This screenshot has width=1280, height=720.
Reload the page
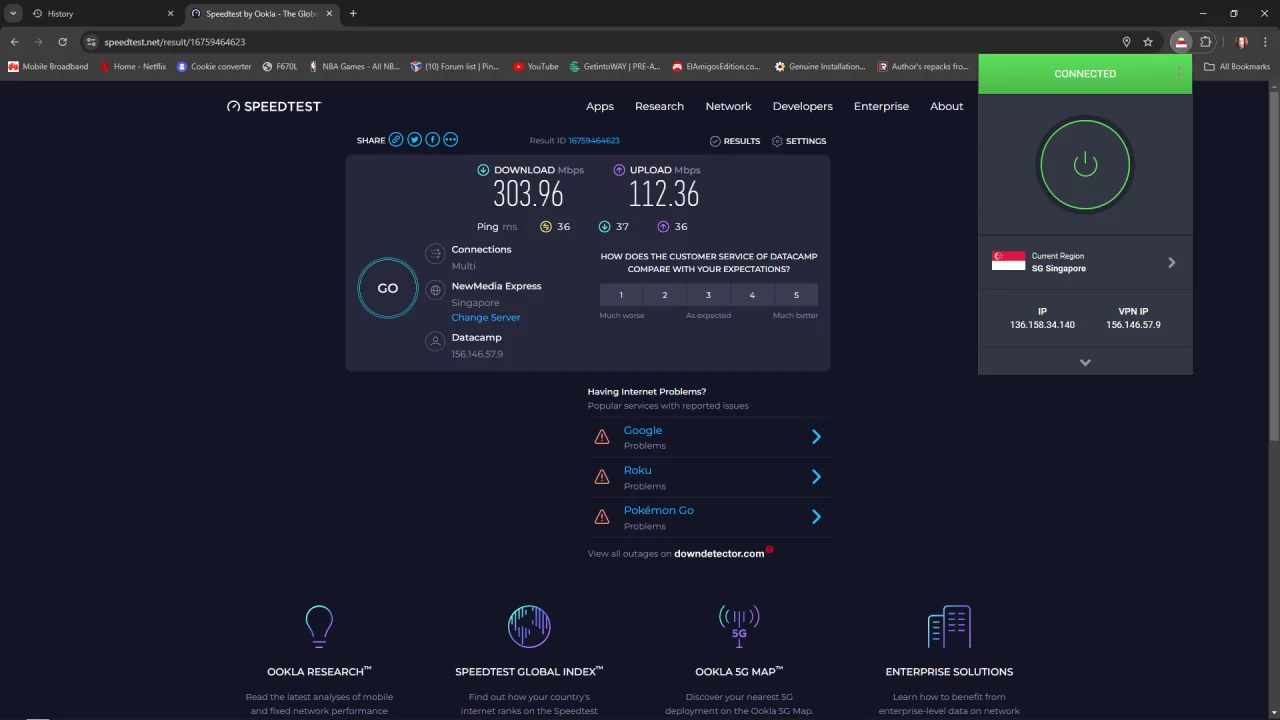click(62, 42)
